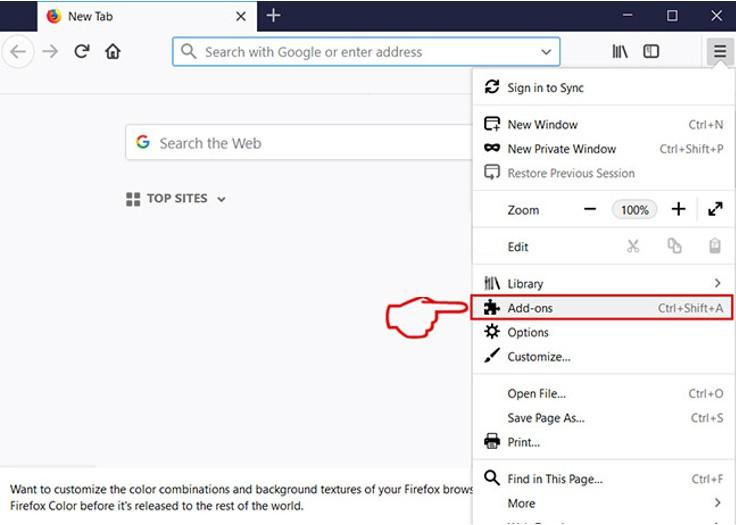The height and width of the screenshot is (525, 736).
Task: Select the New Tab tab
Action: click(x=147, y=16)
